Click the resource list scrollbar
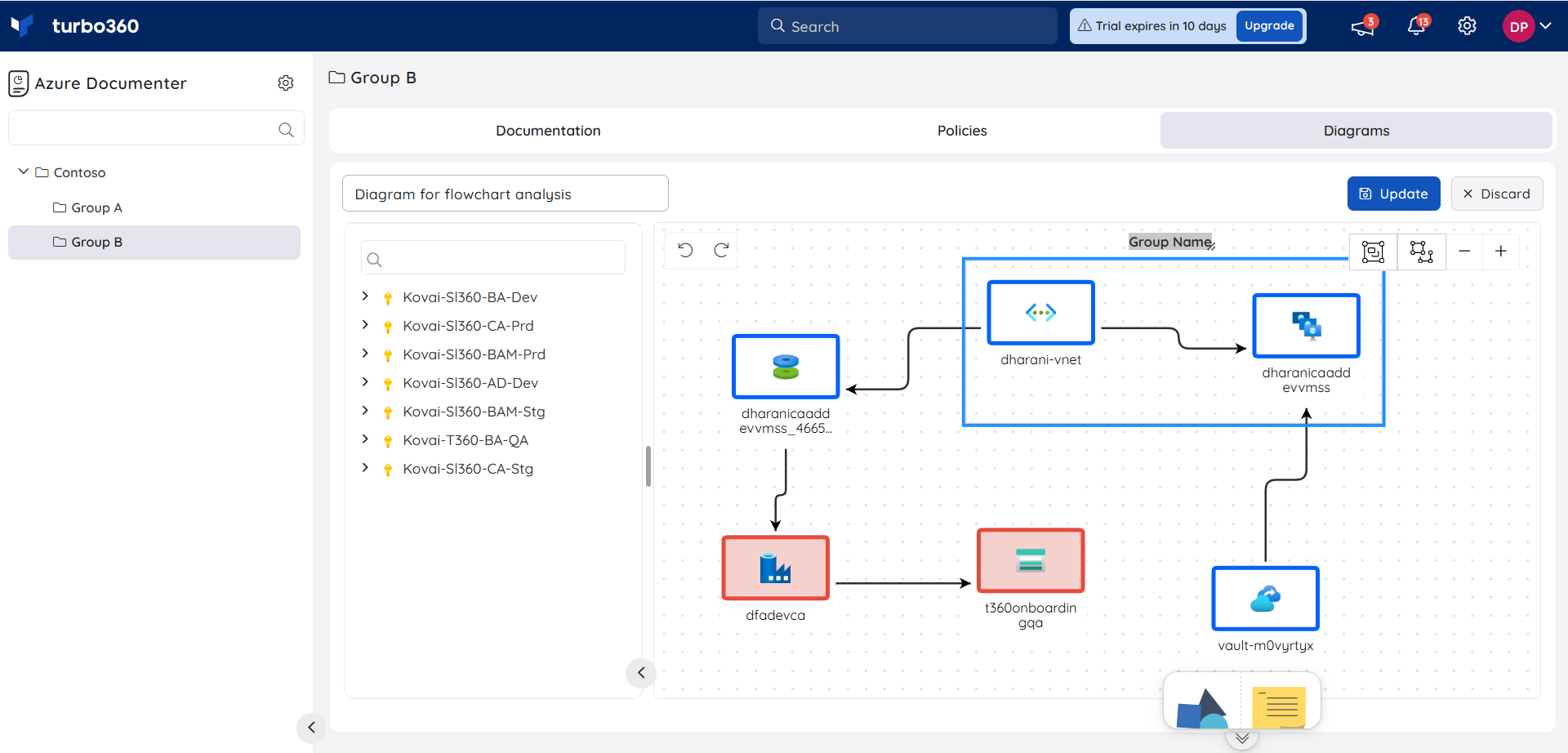The image size is (1568, 753). [648, 466]
